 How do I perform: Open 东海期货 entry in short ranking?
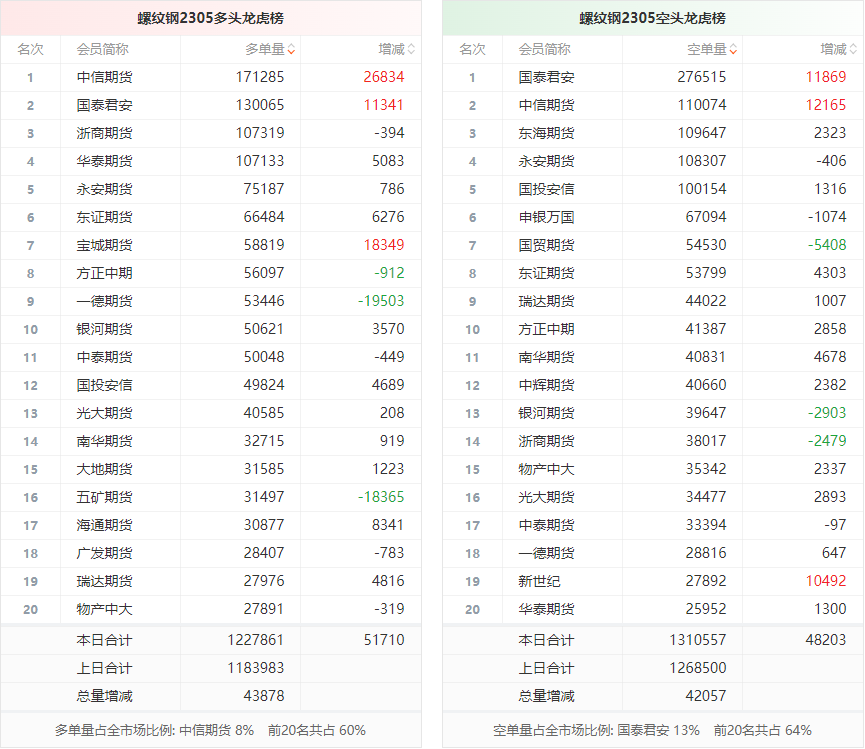pyautogui.click(x=546, y=133)
